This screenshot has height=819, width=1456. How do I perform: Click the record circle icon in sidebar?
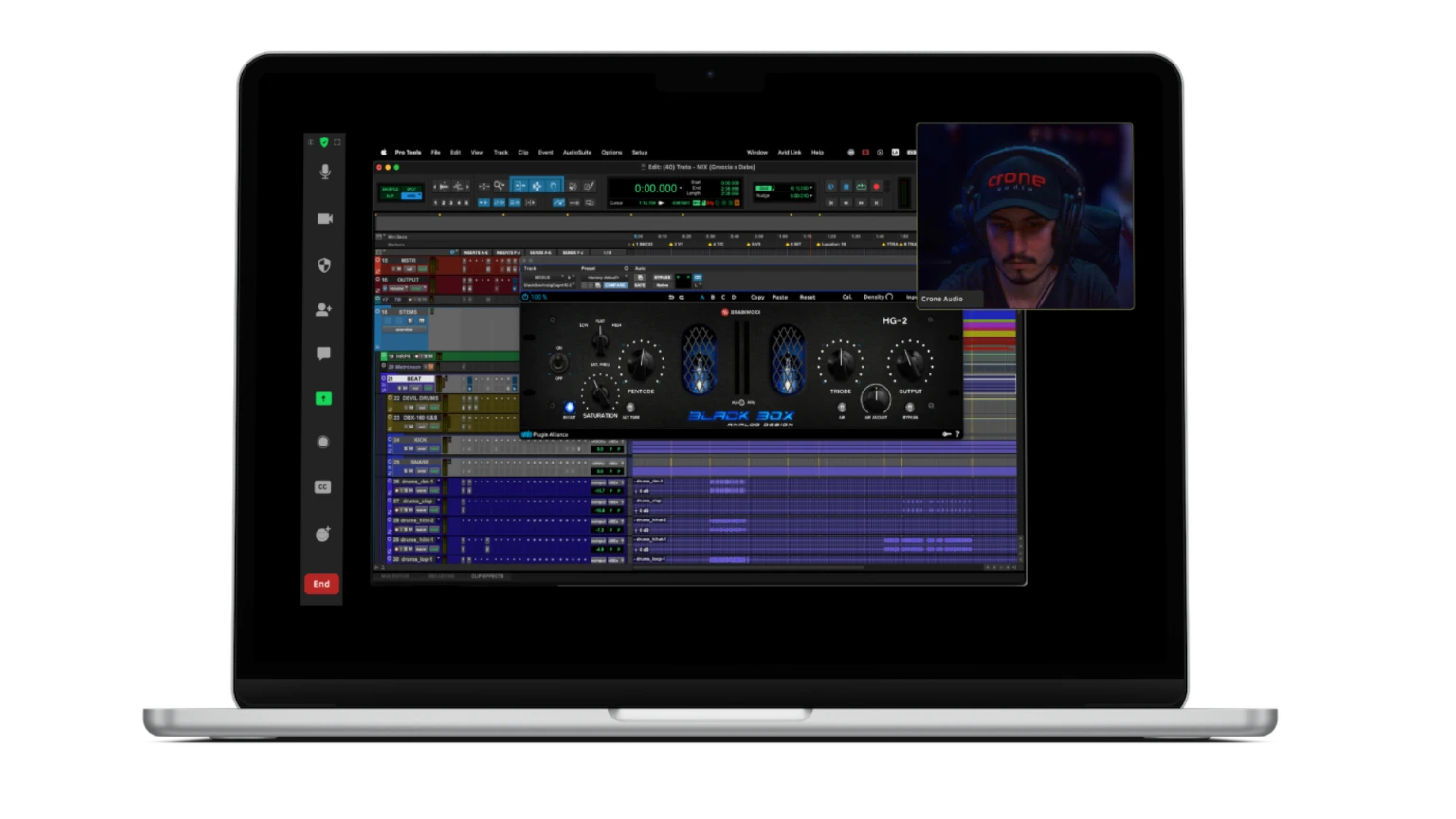(323, 442)
